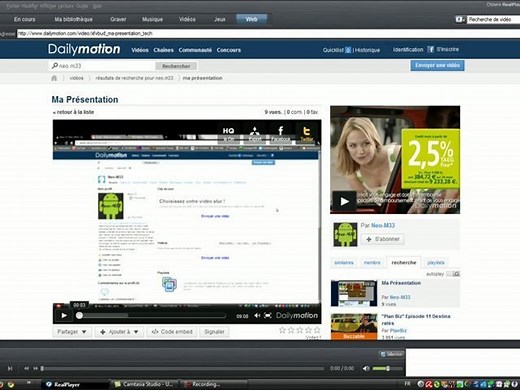The image size is (520, 390).
Task: Click the Dailymotion search field containing neo m33
Action: 103,66
